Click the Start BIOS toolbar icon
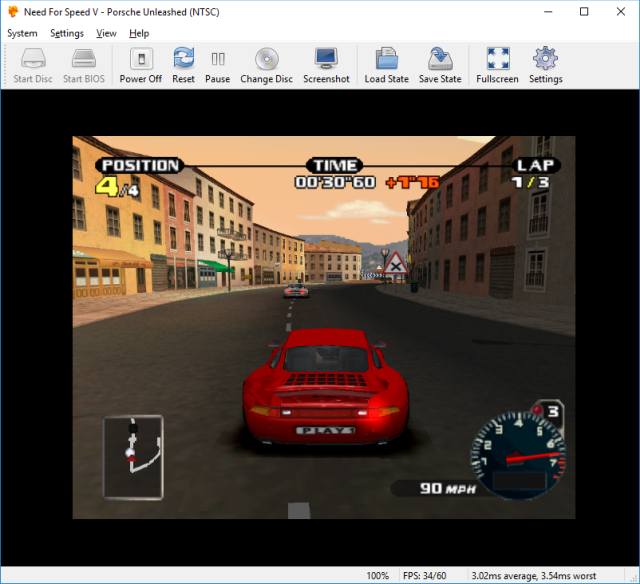Viewport: 640px width, 584px height. [83, 65]
